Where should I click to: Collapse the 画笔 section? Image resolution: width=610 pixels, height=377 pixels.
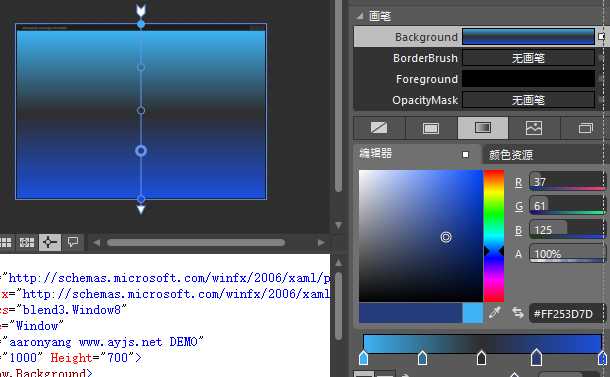pyautogui.click(x=360, y=16)
